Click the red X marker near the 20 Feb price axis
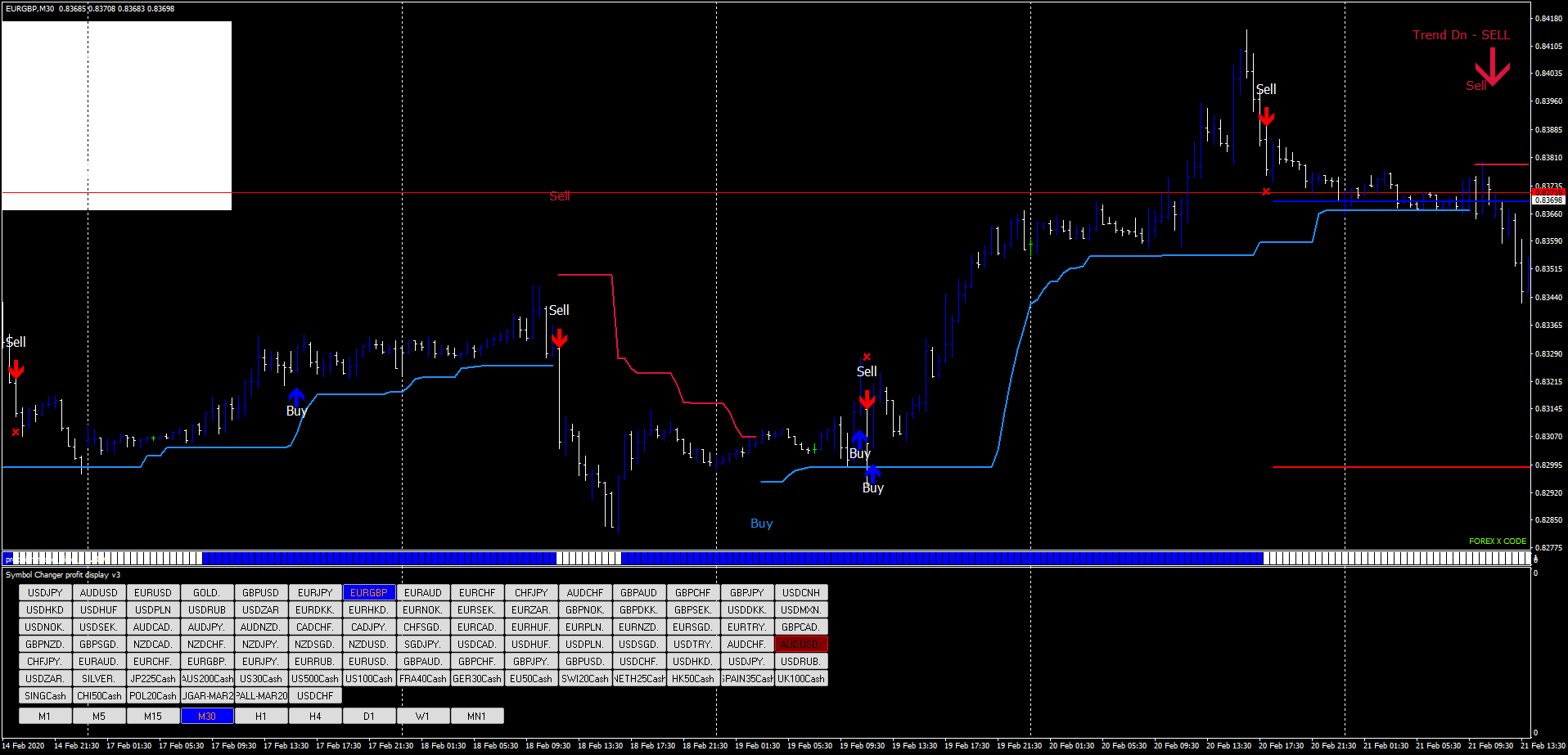This screenshot has width=1568, height=755. coord(1267,191)
